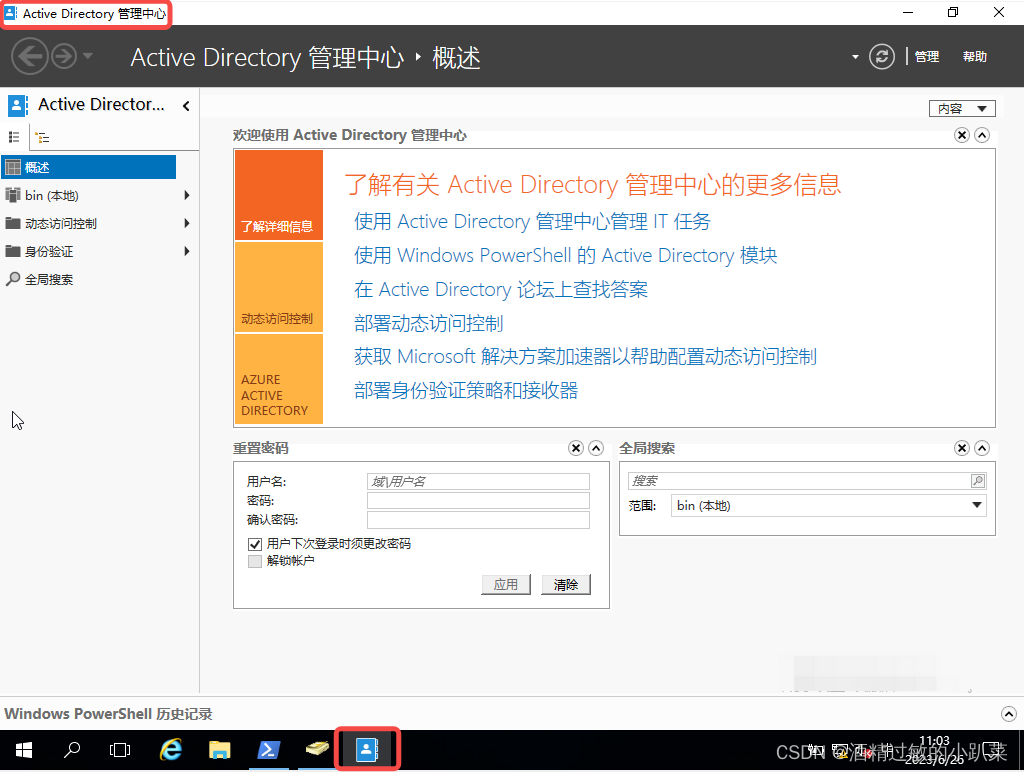Open the 管理 menu
1024x772 pixels.
[x=927, y=57]
